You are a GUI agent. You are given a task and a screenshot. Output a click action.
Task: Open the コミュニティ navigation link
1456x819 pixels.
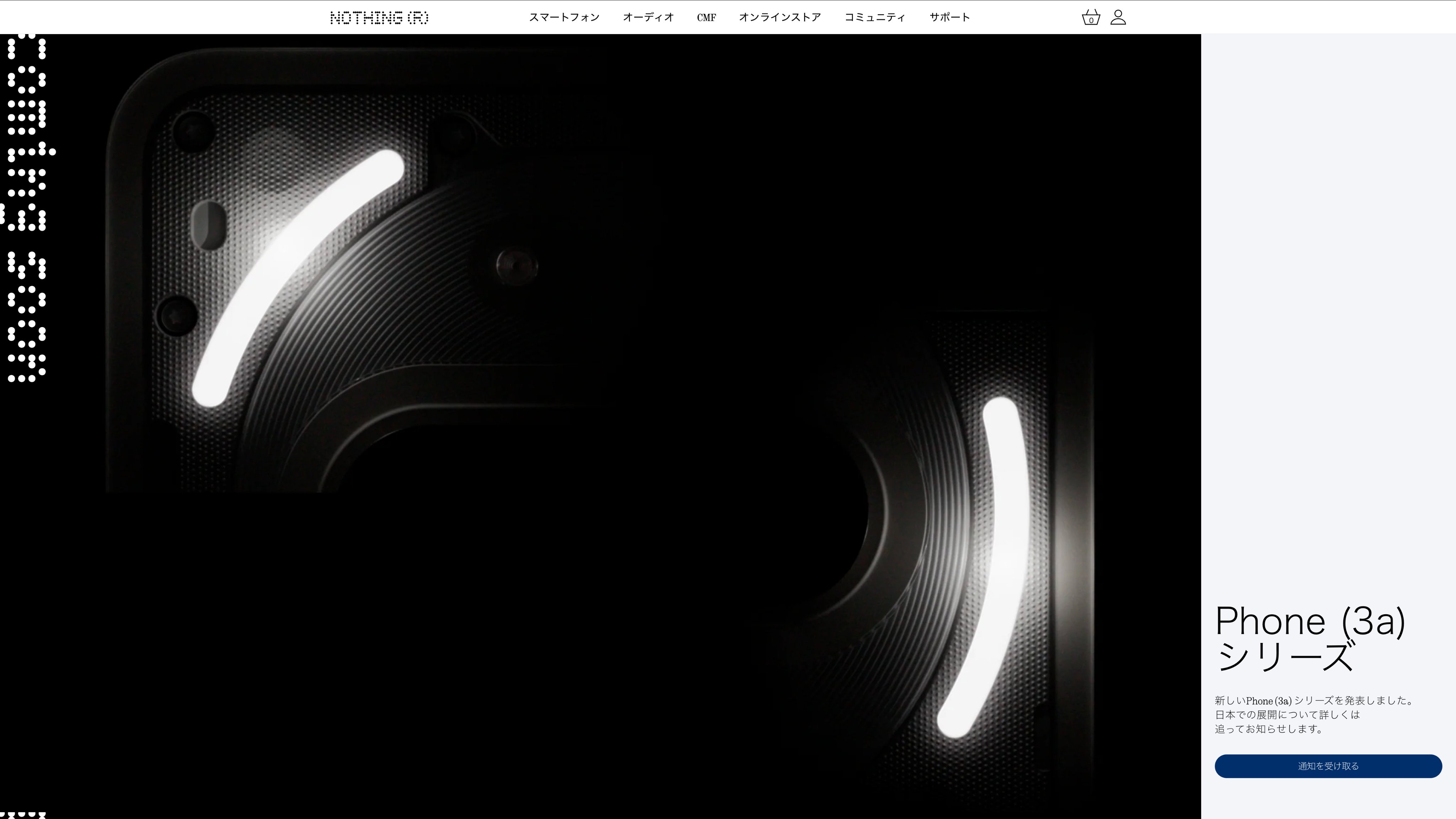pyautogui.click(x=874, y=17)
